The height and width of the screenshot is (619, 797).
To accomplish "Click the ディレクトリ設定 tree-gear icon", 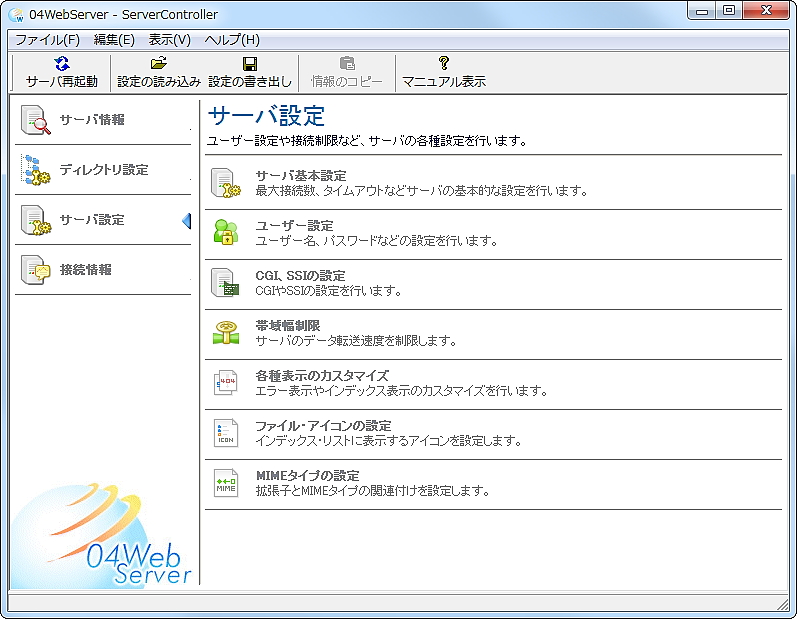I will click(x=36, y=170).
